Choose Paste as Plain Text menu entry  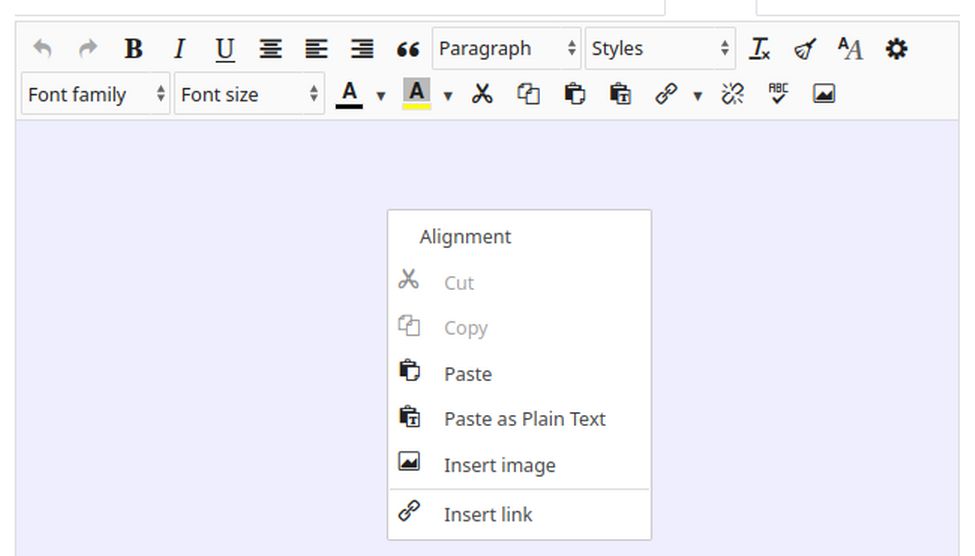tap(524, 419)
